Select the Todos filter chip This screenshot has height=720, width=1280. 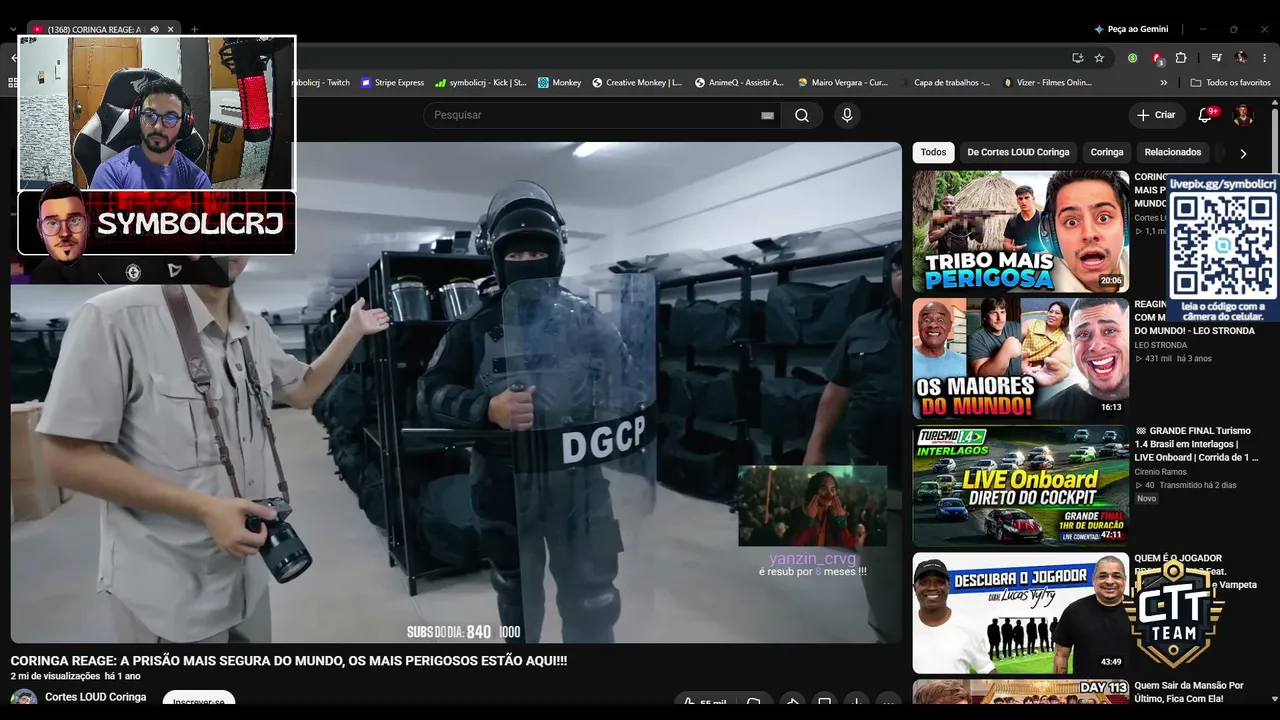point(933,153)
